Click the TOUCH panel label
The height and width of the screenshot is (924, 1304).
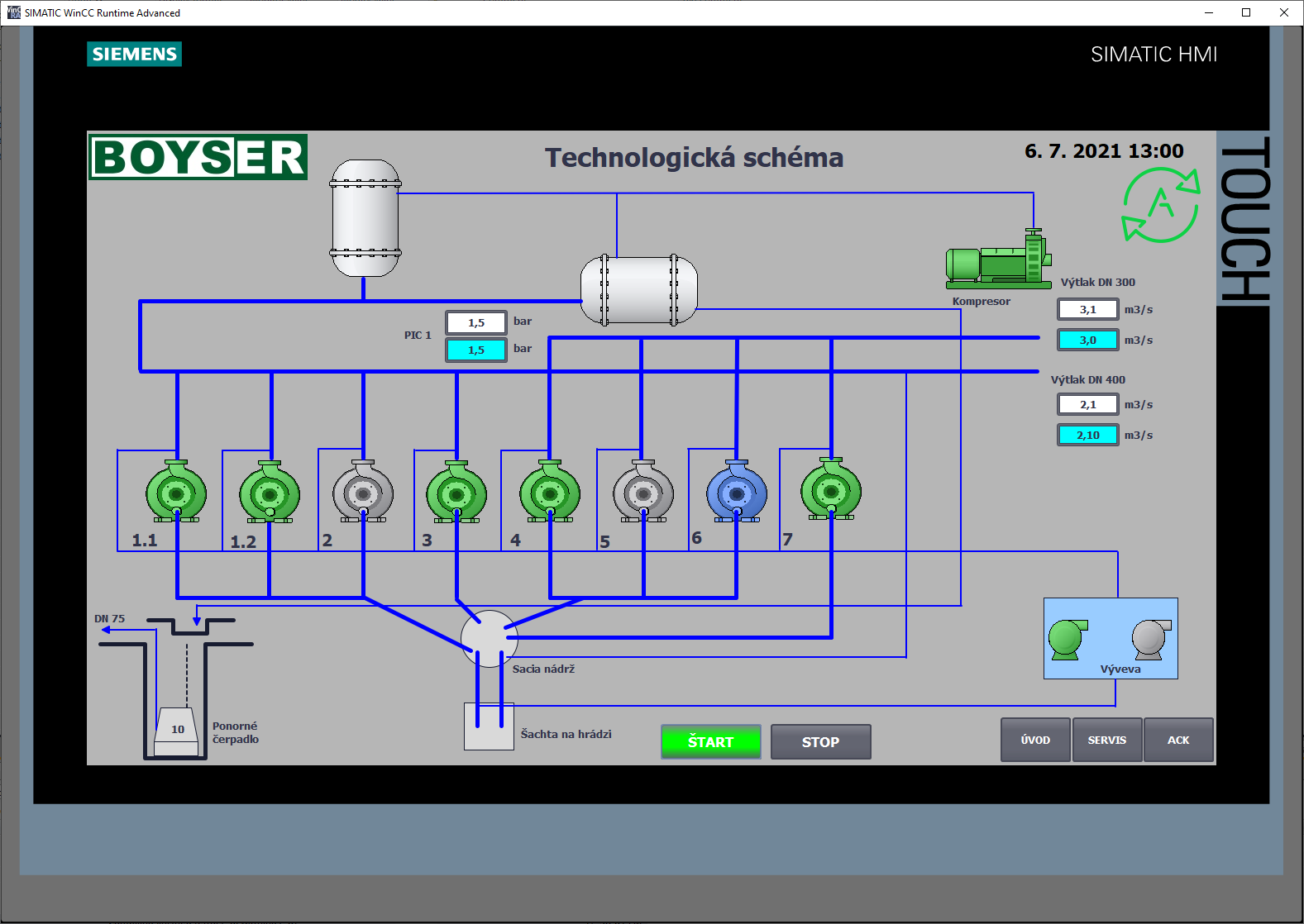(x=1244, y=219)
